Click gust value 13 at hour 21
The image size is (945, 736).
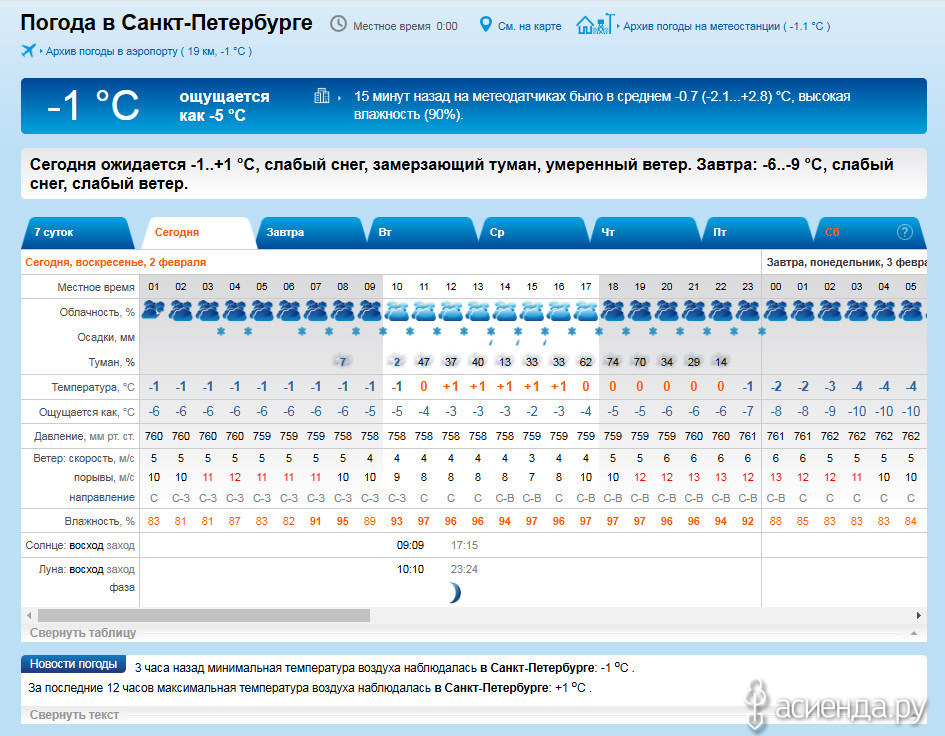(694, 477)
